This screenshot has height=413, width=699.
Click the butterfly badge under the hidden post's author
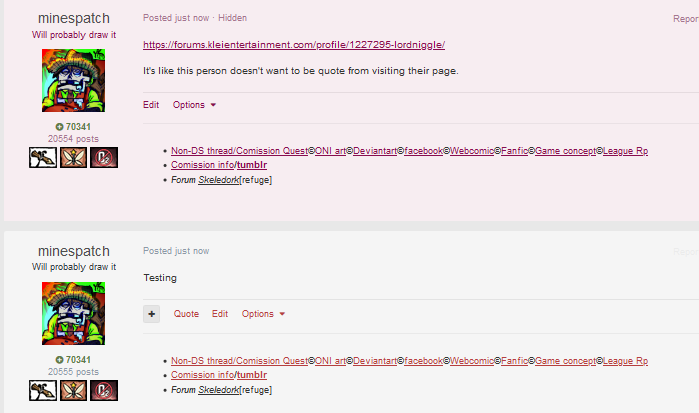pyautogui.click(x=73, y=158)
